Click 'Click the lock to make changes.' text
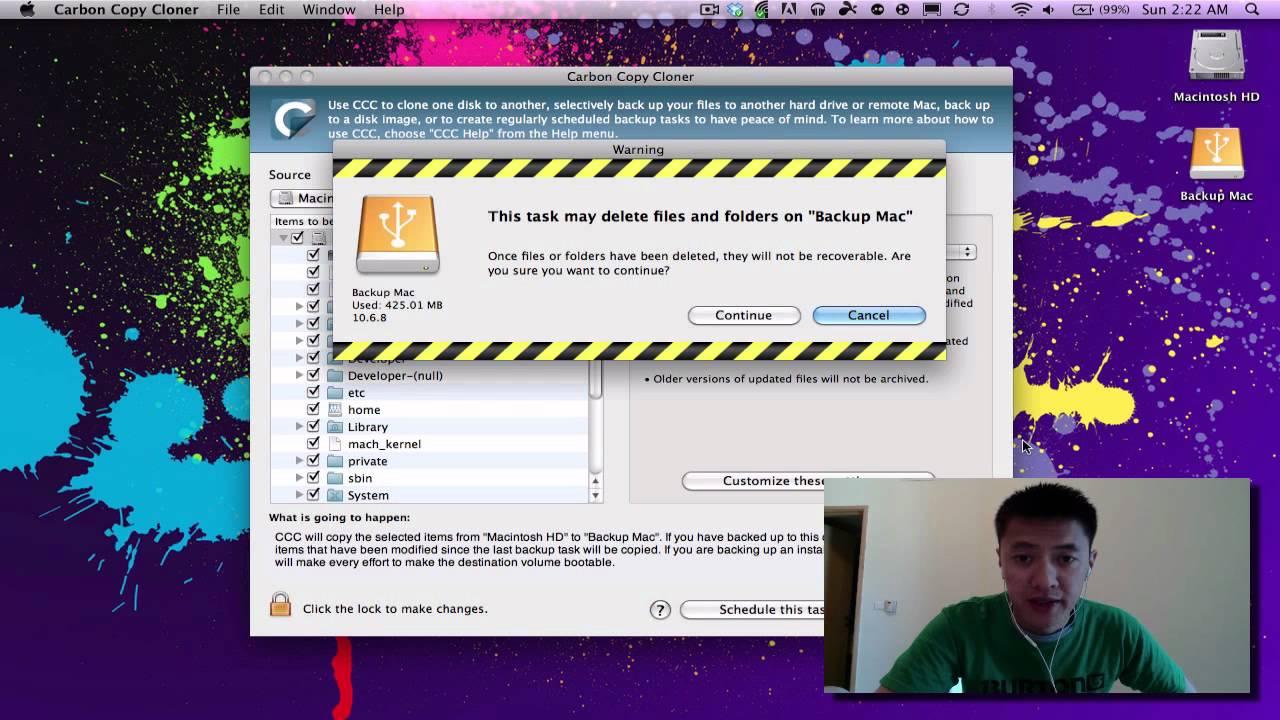Viewport: 1280px width, 720px height. [395, 609]
